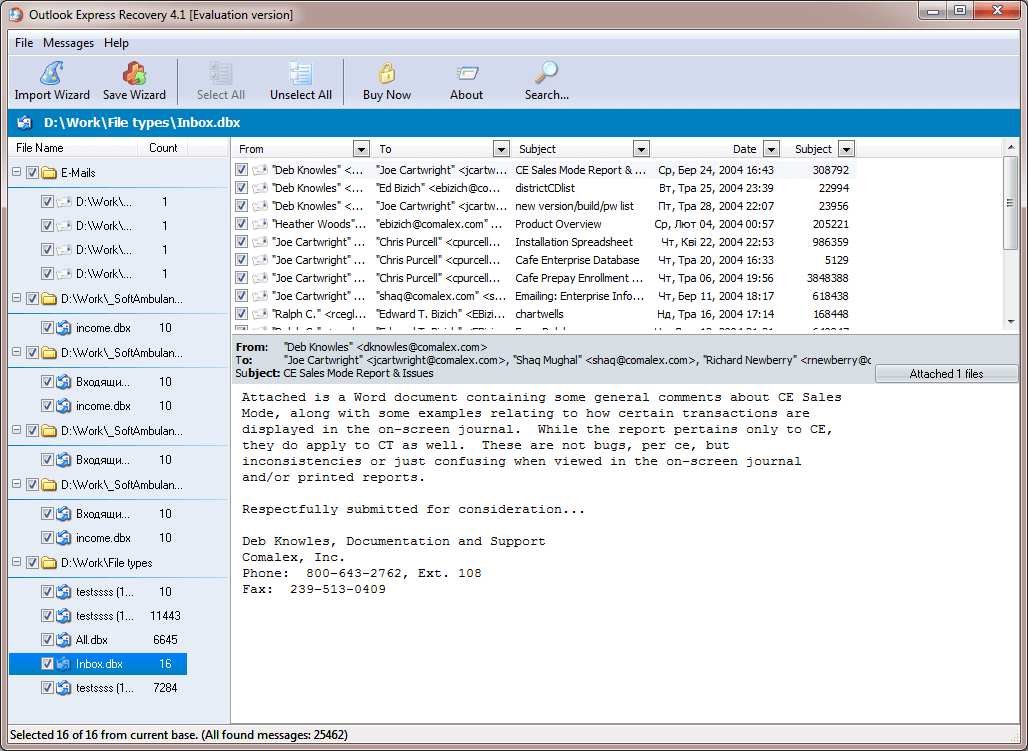The image size is (1028, 751).
Task: Click the application icon in the title bar
Action: 16,14
